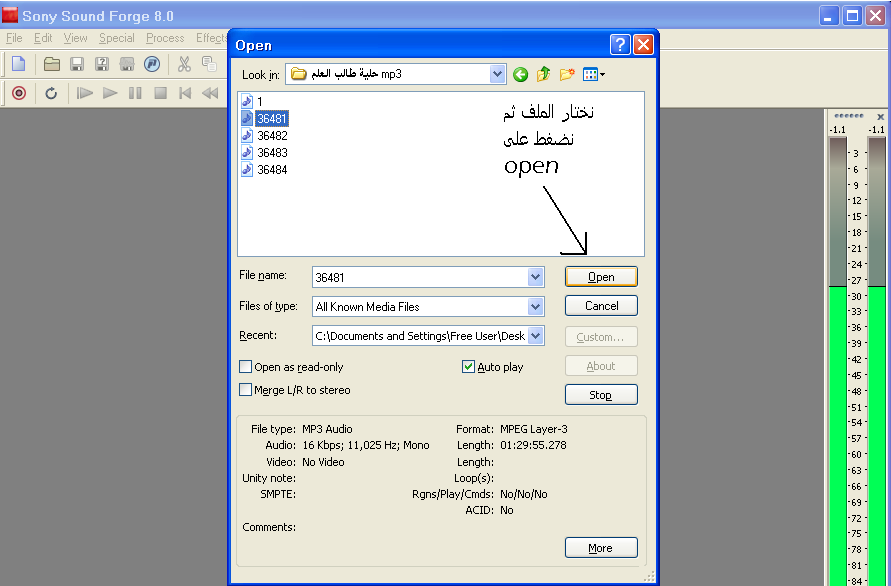Click the File name text field

pyautogui.click(x=420, y=277)
